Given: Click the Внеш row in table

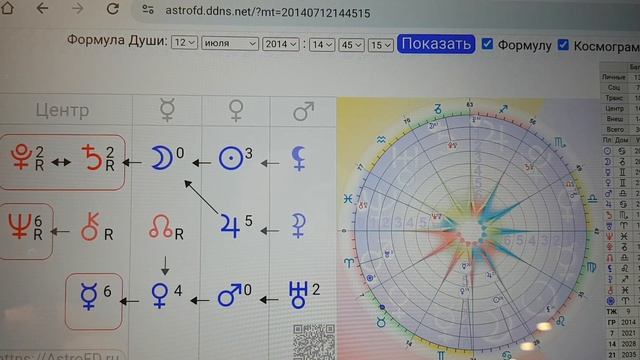Looking at the screenshot, I should point(620,119).
